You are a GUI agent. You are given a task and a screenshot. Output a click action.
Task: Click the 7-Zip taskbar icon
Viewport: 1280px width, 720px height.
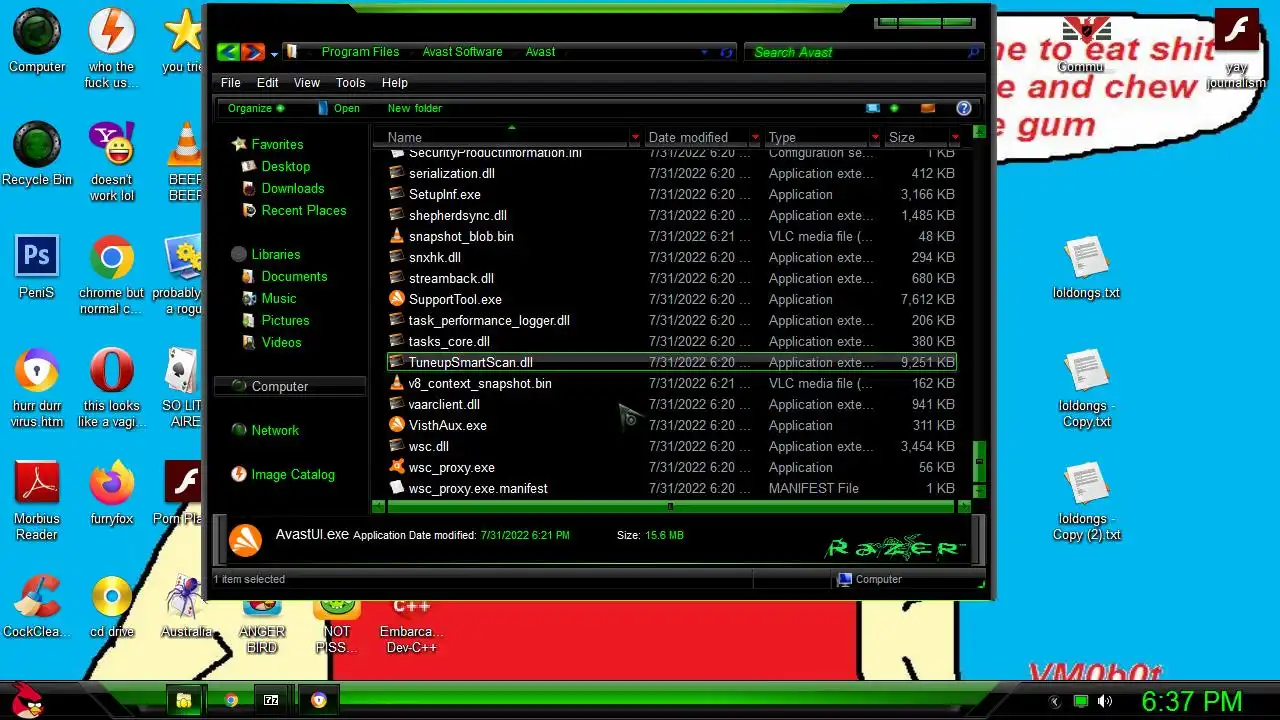271,700
